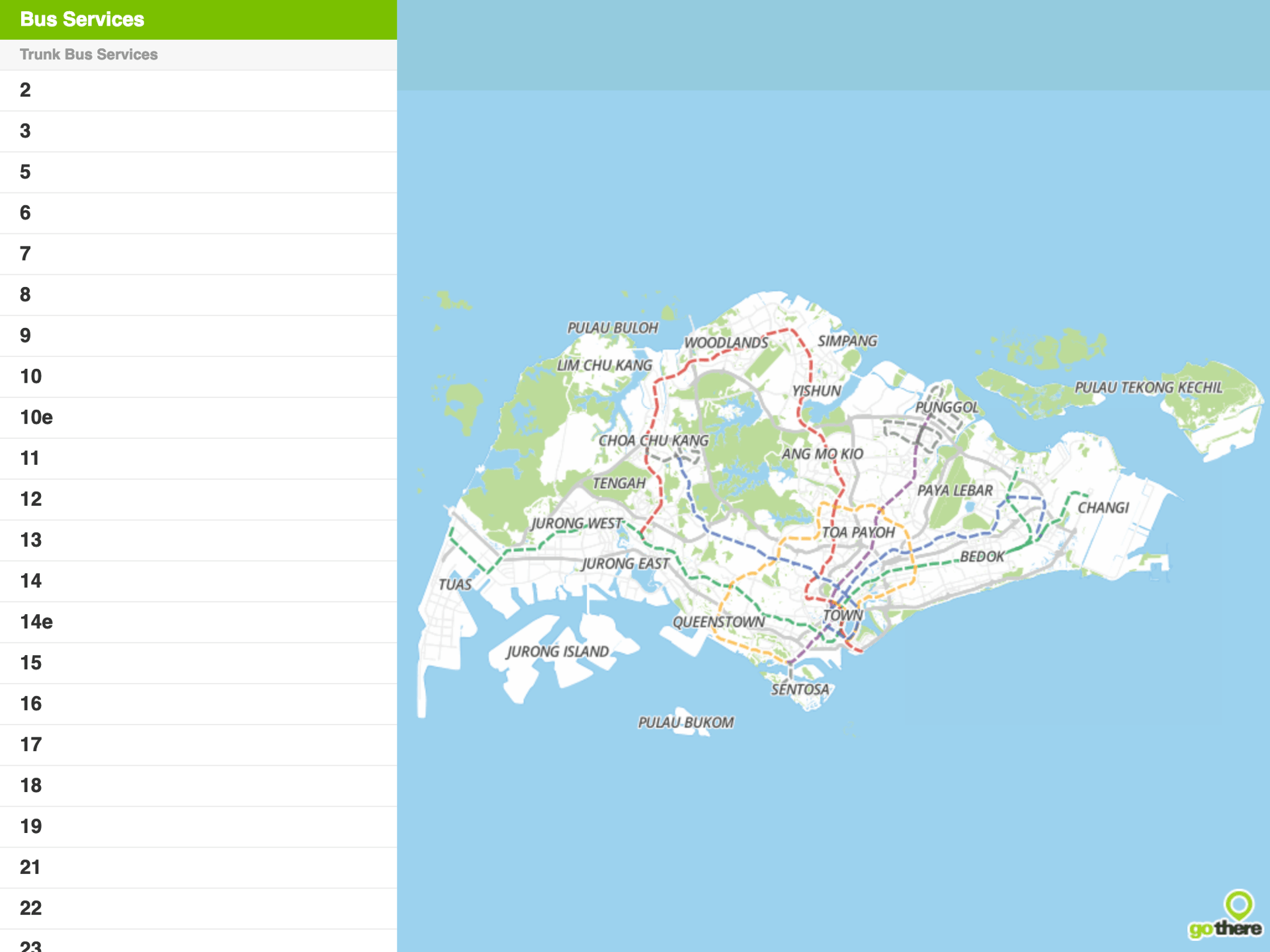Open bus service 10 details
The image size is (1270, 952).
coord(30,377)
